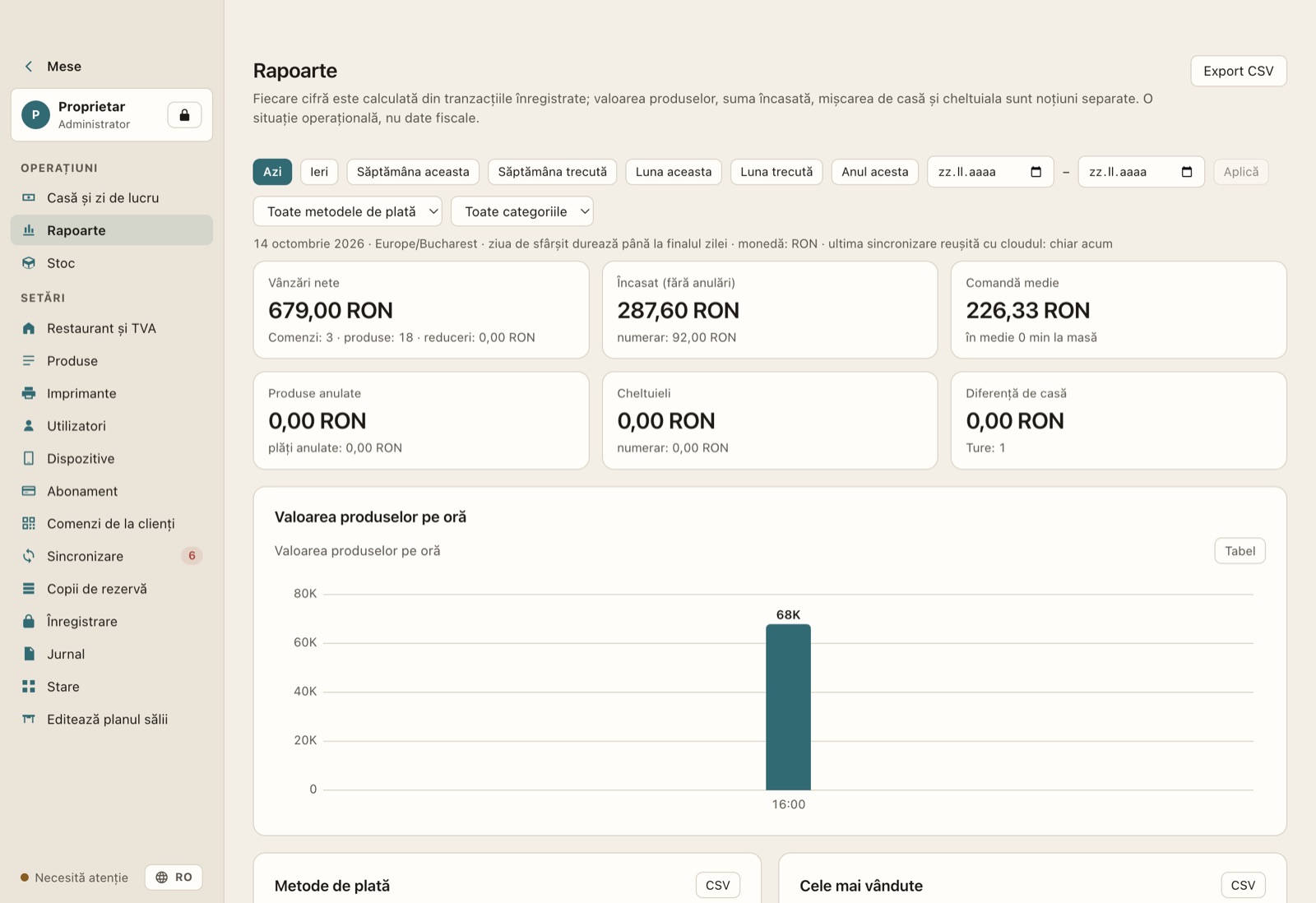The image size is (1316, 903).
Task: Click the person icon for Utilizatori
Action: [x=29, y=426]
